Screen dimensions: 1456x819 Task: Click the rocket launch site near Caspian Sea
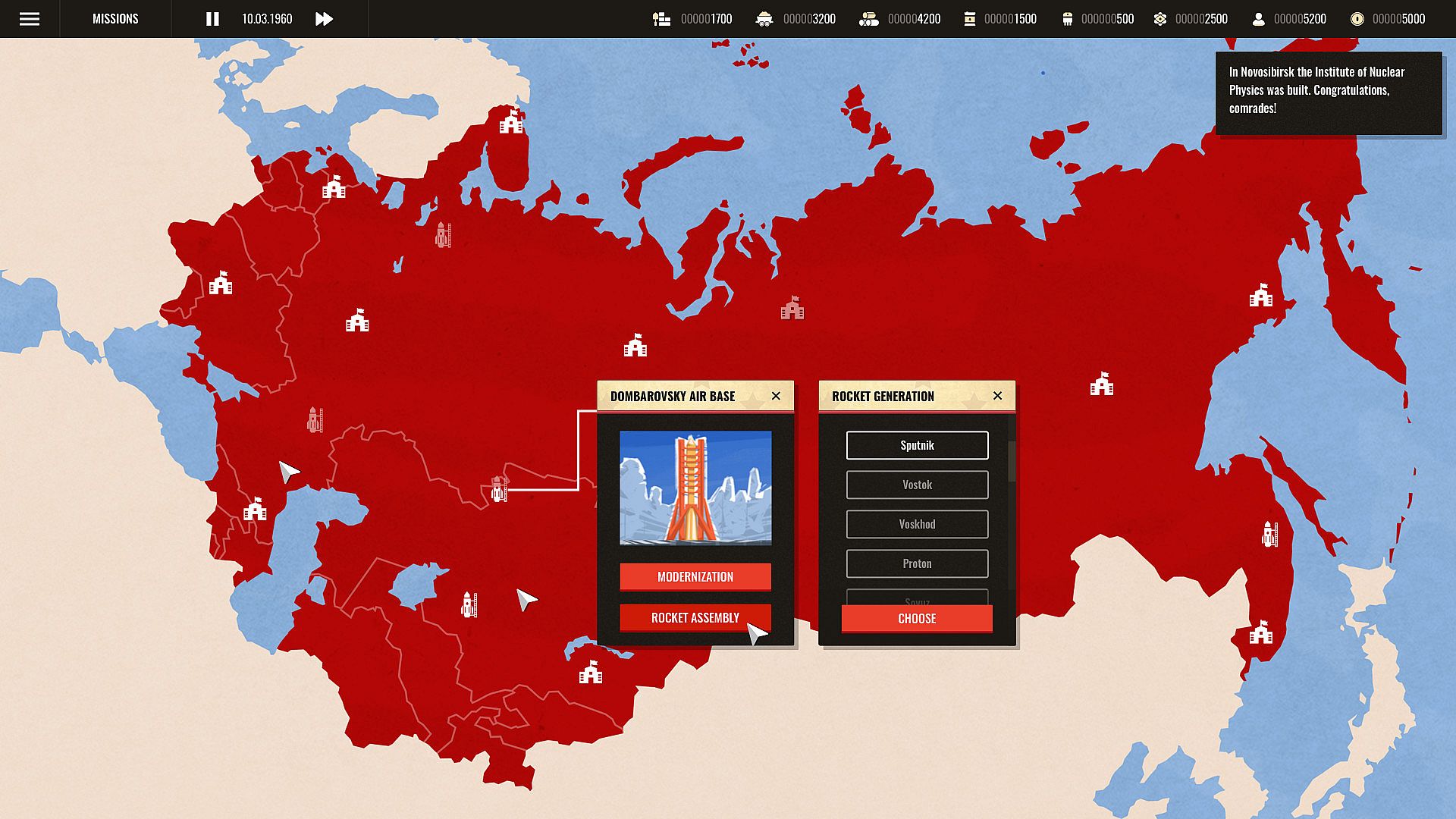[315, 419]
